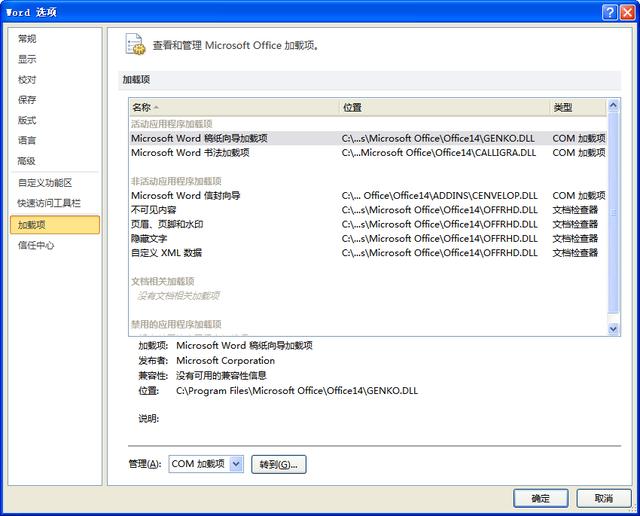Click the add-ins list vertical scrollbar thumb
Image resolution: width=640 pixels, height=516 pixels.
click(613, 212)
